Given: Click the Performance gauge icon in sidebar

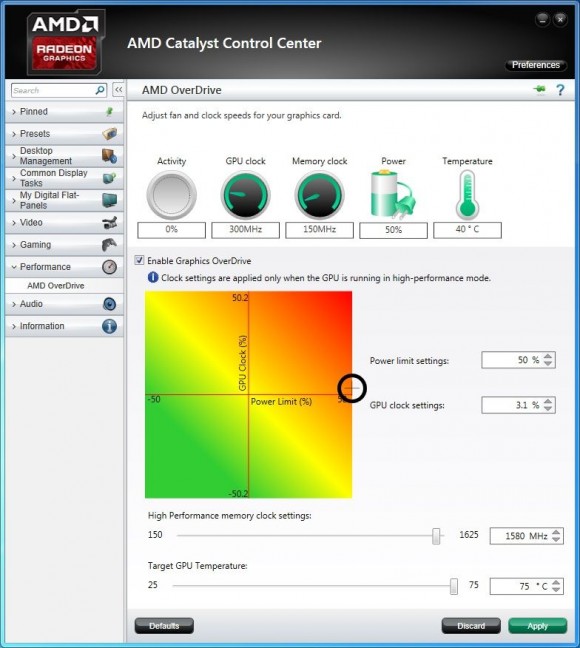Looking at the screenshot, I should [110, 267].
